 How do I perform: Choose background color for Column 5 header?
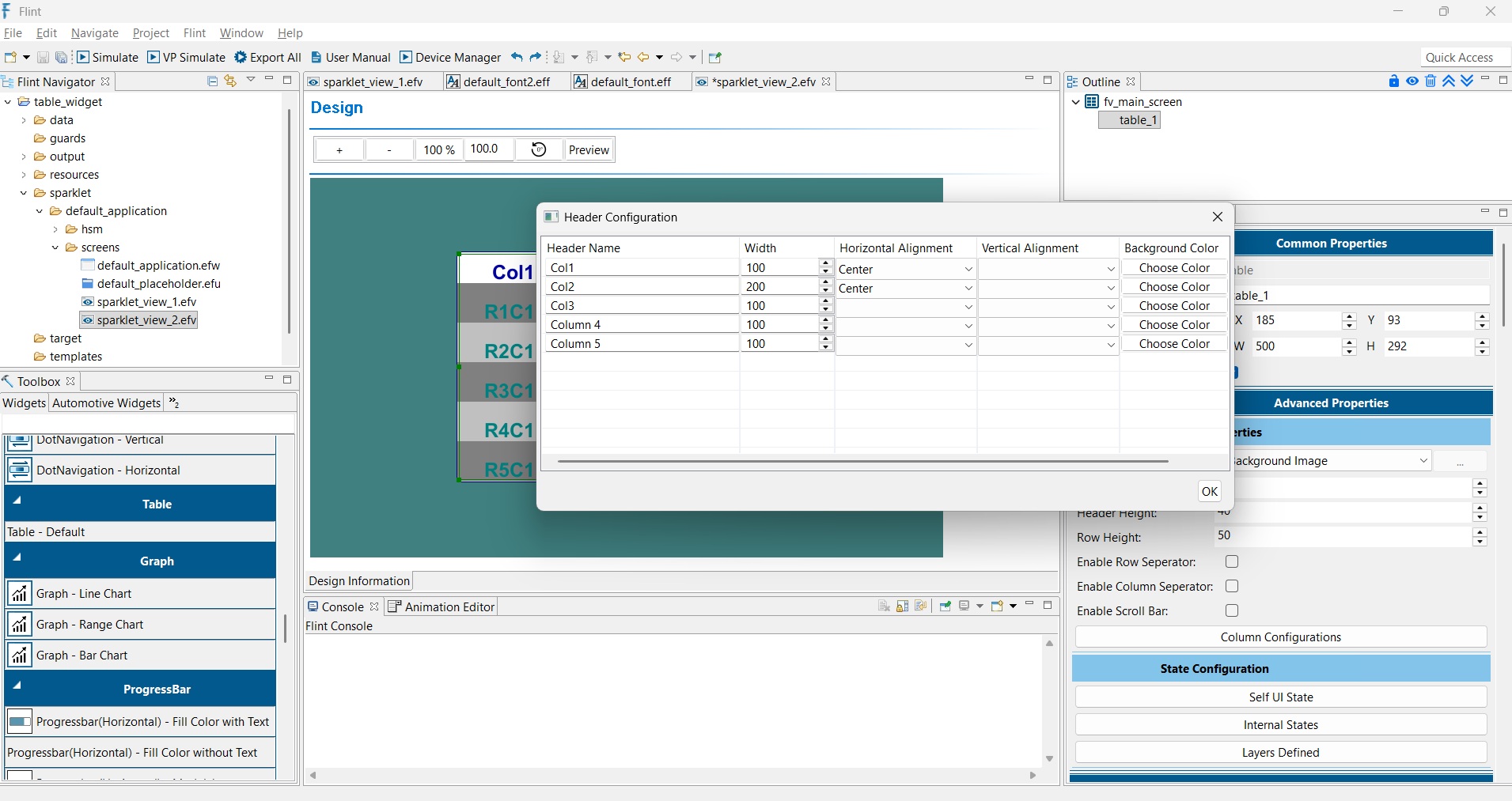point(1174,344)
